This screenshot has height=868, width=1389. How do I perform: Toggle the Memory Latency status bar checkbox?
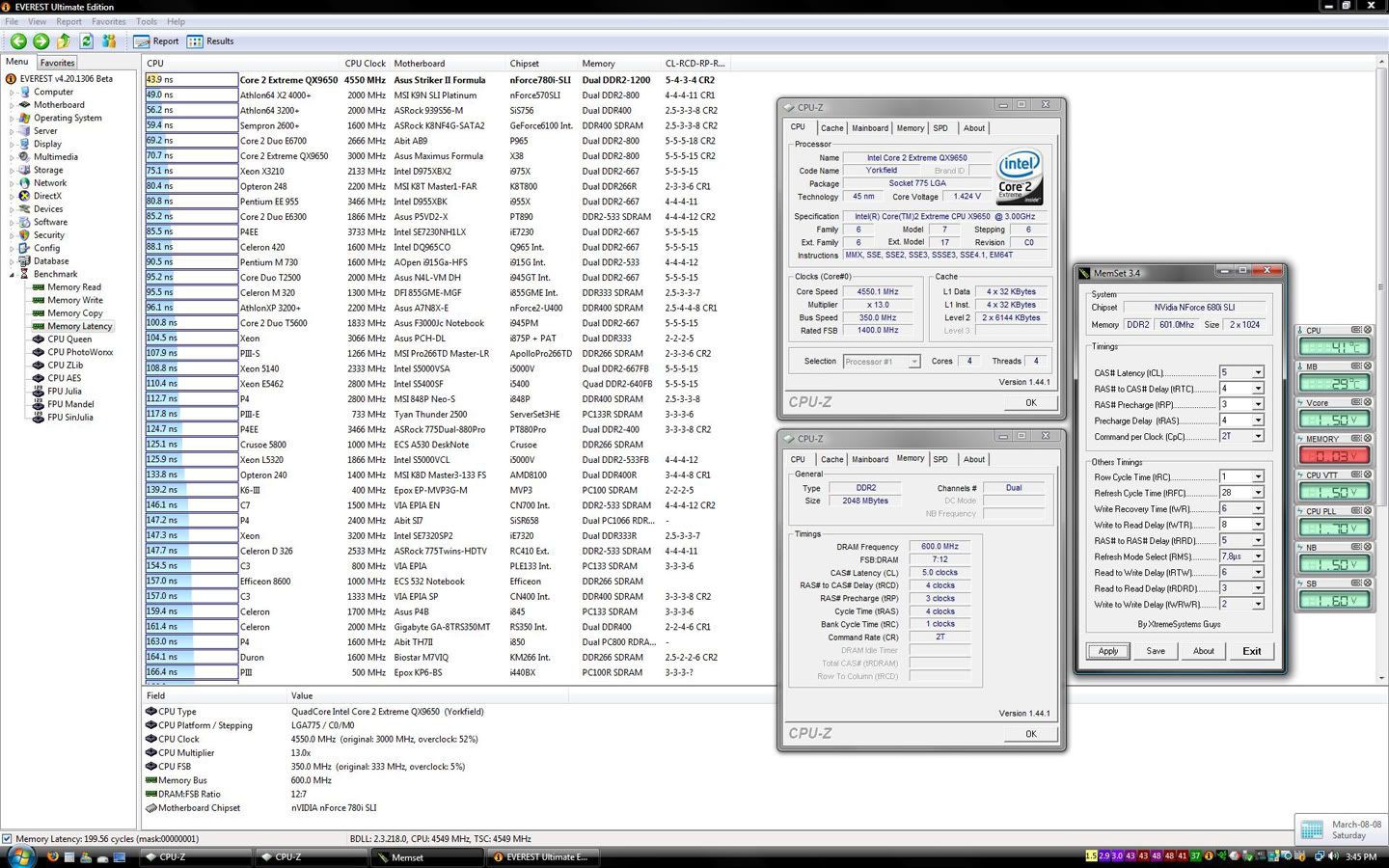[8, 839]
